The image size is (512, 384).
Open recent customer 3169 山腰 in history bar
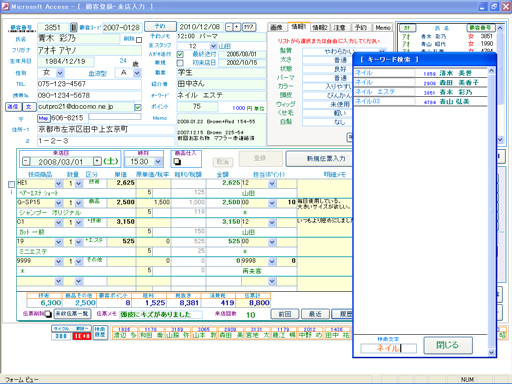(177, 333)
